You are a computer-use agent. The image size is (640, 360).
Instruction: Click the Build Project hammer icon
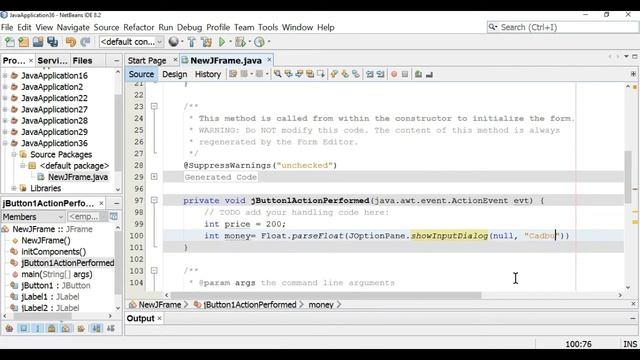[191, 42]
